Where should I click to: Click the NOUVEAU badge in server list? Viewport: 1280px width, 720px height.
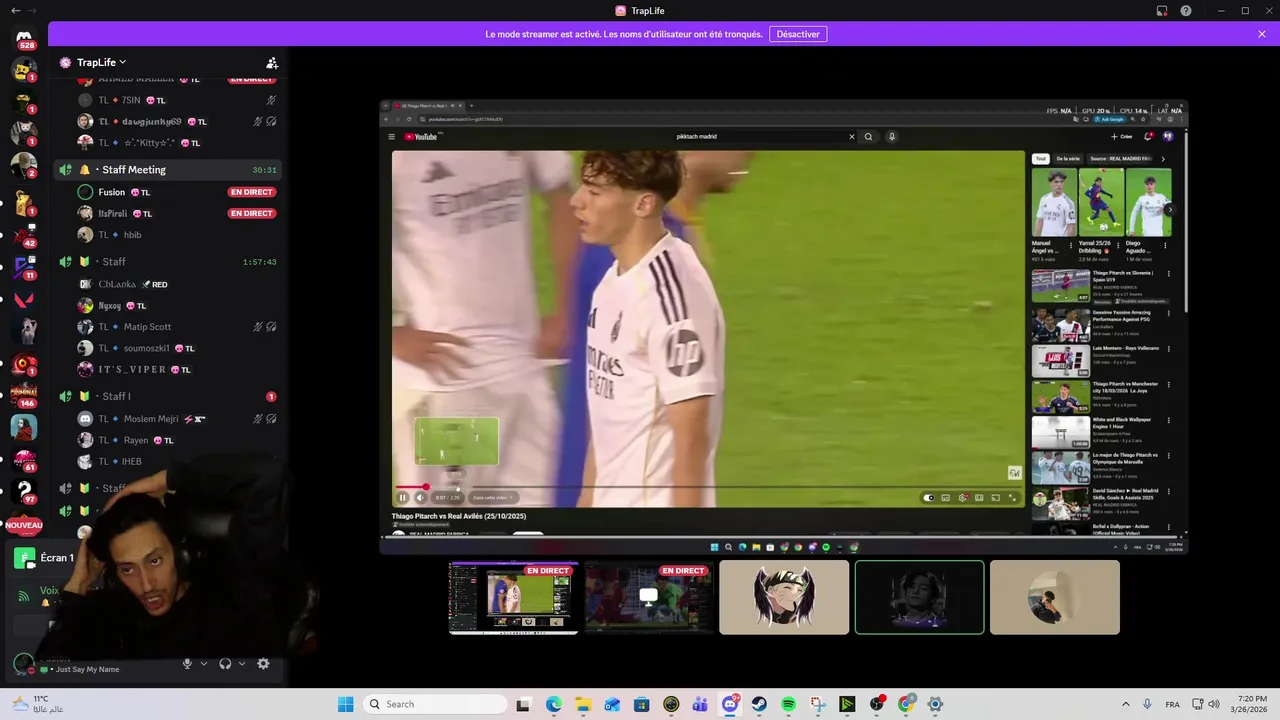[24, 525]
